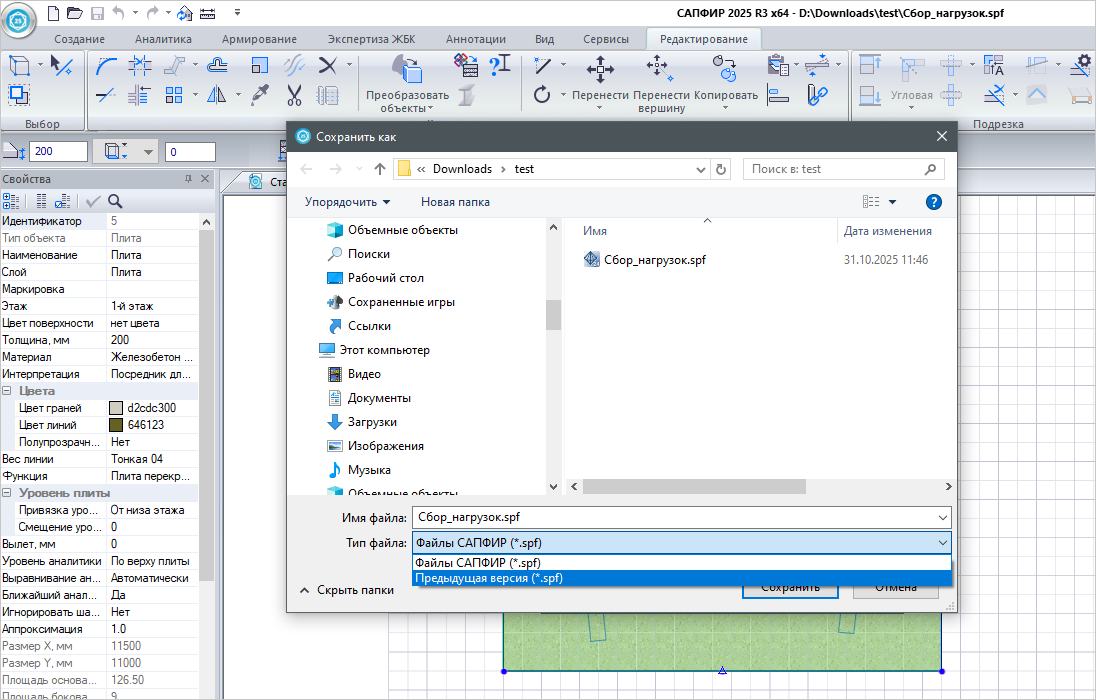Image resolution: width=1096 pixels, height=700 pixels.
Task: Click the Имя файла text field
Action: pos(675,517)
